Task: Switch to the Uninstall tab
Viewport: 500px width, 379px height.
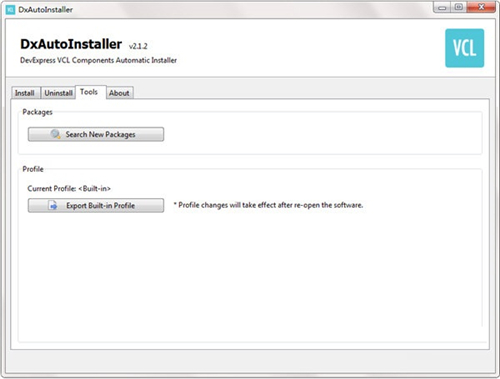Action: point(58,93)
